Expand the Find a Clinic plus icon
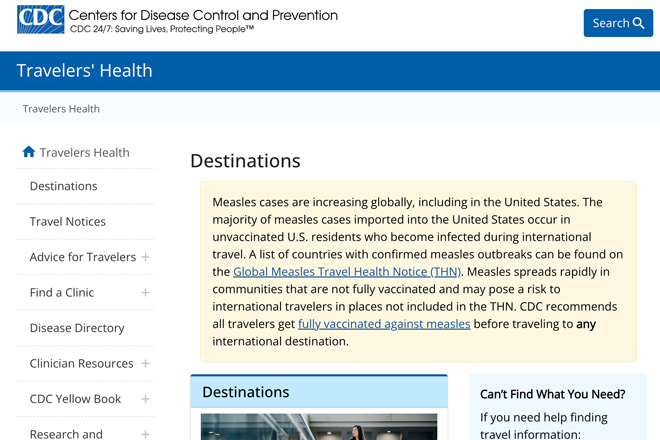 click(x=145, y=292)
